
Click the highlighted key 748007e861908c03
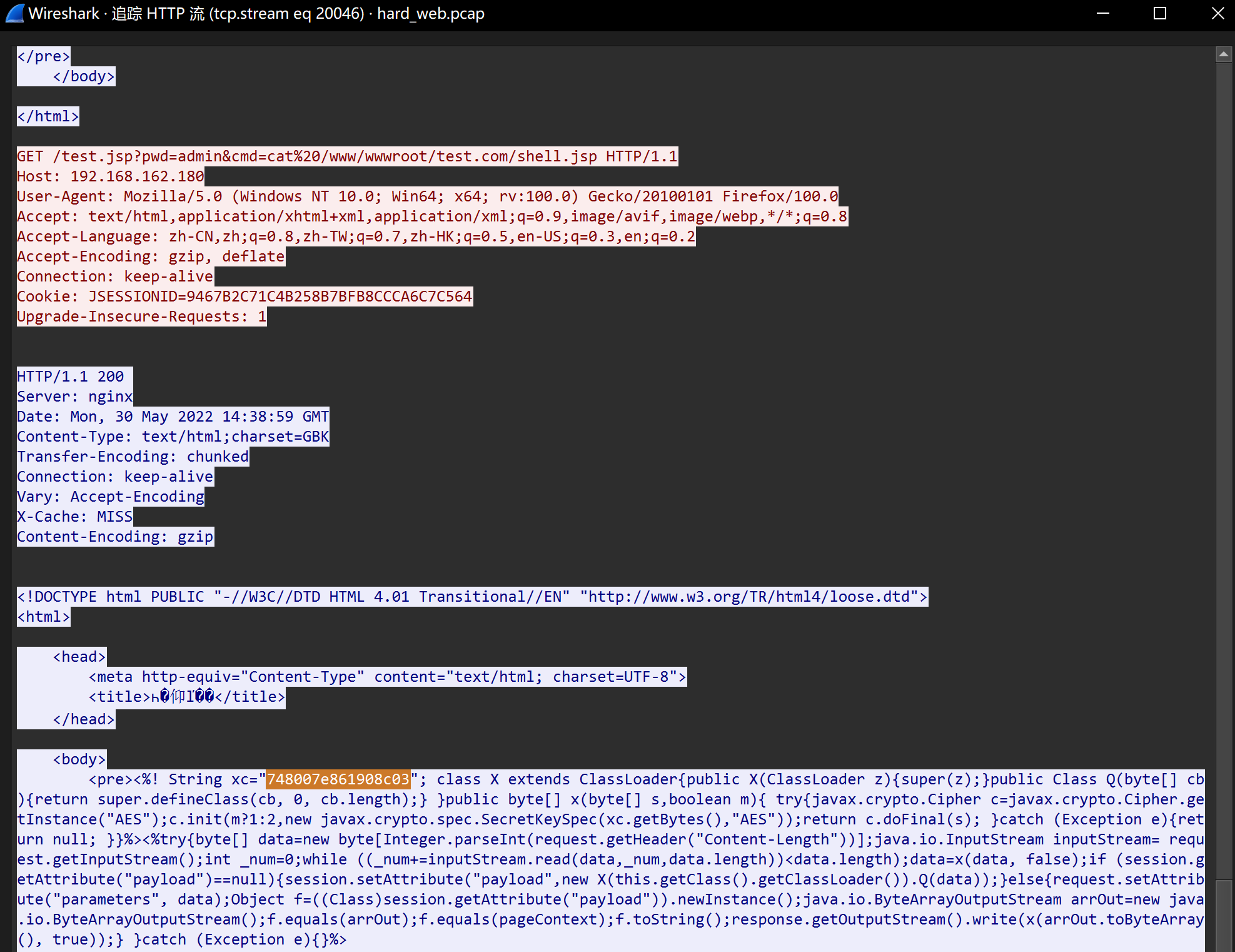pyautogui.click(x=338, y=779)
